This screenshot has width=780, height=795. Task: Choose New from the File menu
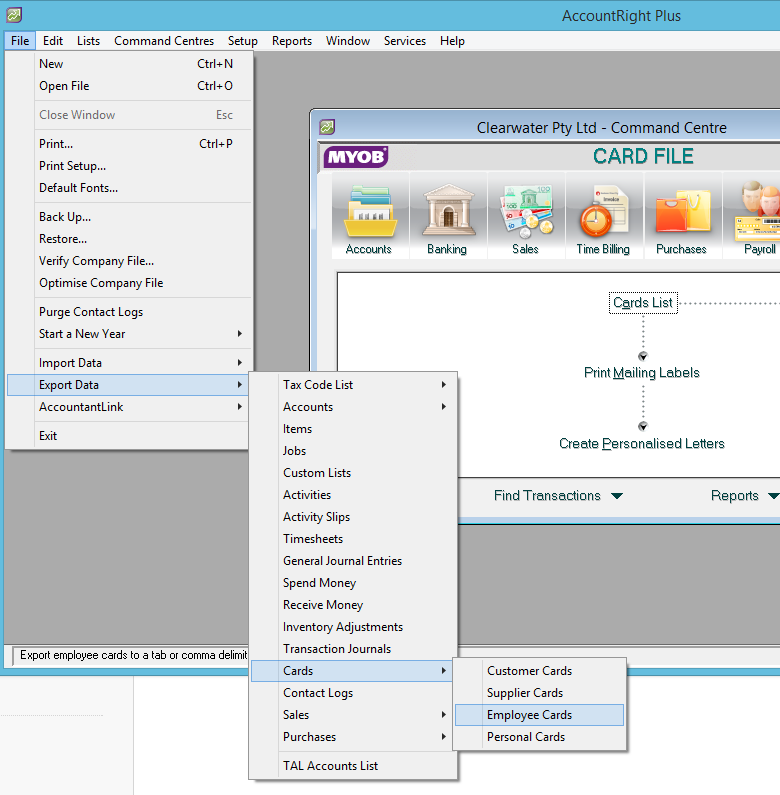pos(129,64)
